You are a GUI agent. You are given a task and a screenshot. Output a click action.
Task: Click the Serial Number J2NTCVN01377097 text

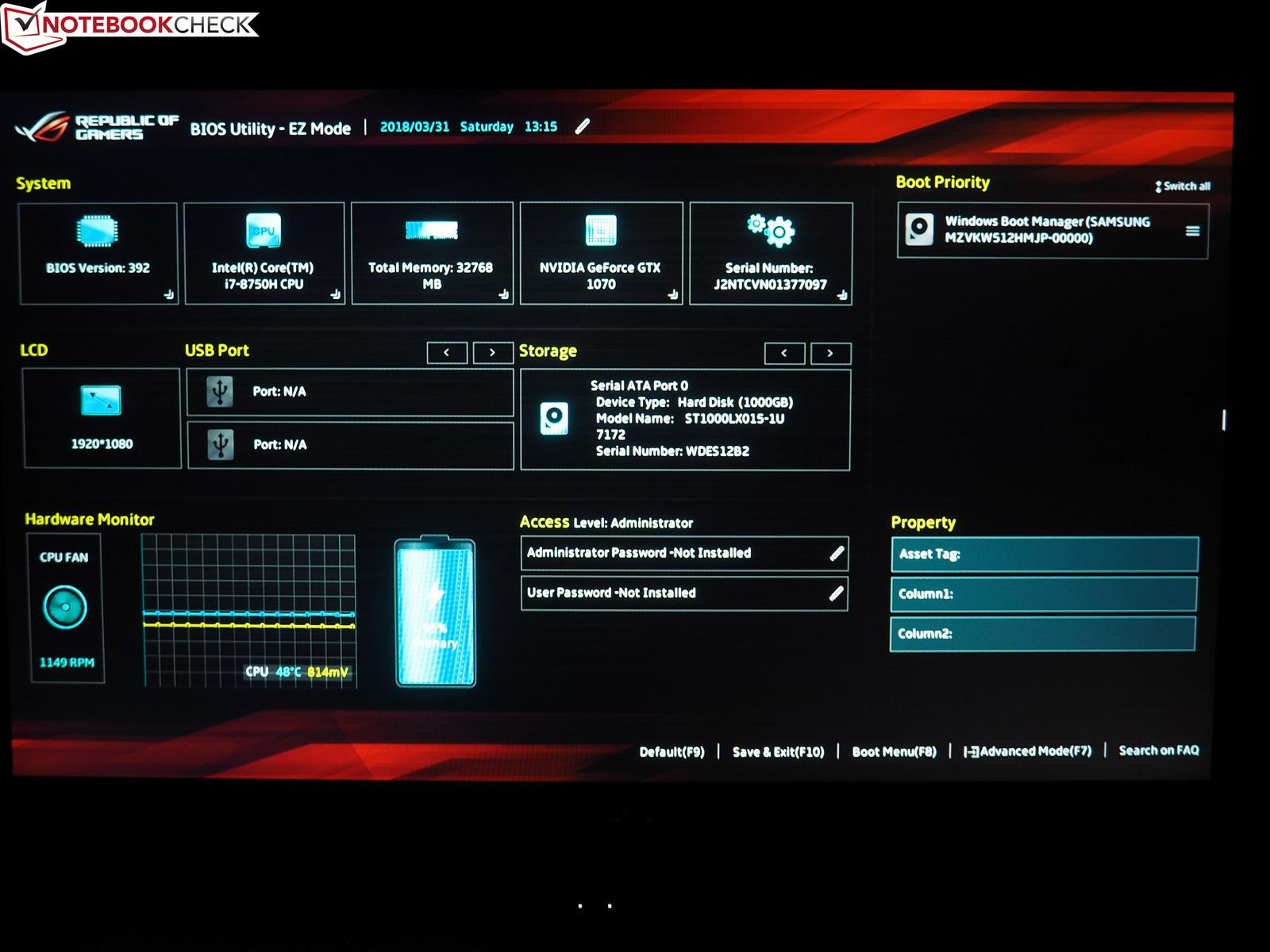pos(770,276)
